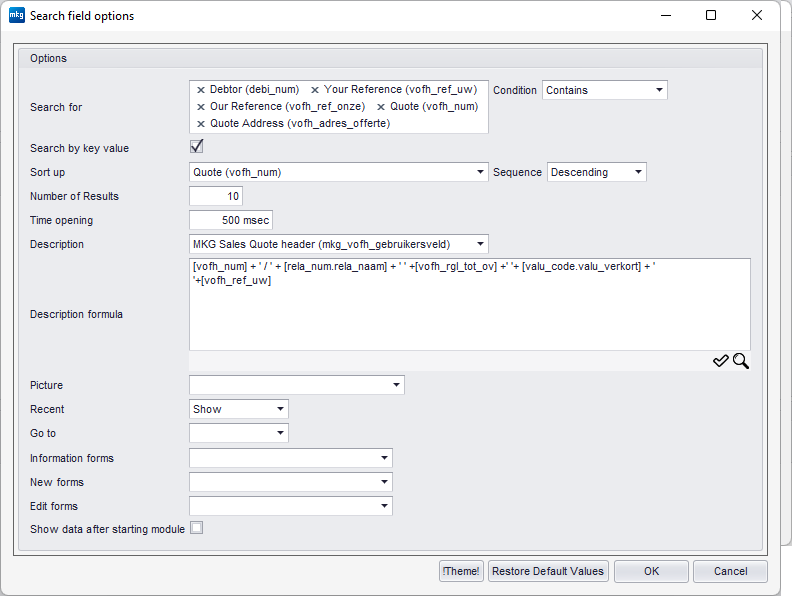Screen dimensions: 792x596
Task: Expand the Go to dropdown
Action: [x=238, y=433]
